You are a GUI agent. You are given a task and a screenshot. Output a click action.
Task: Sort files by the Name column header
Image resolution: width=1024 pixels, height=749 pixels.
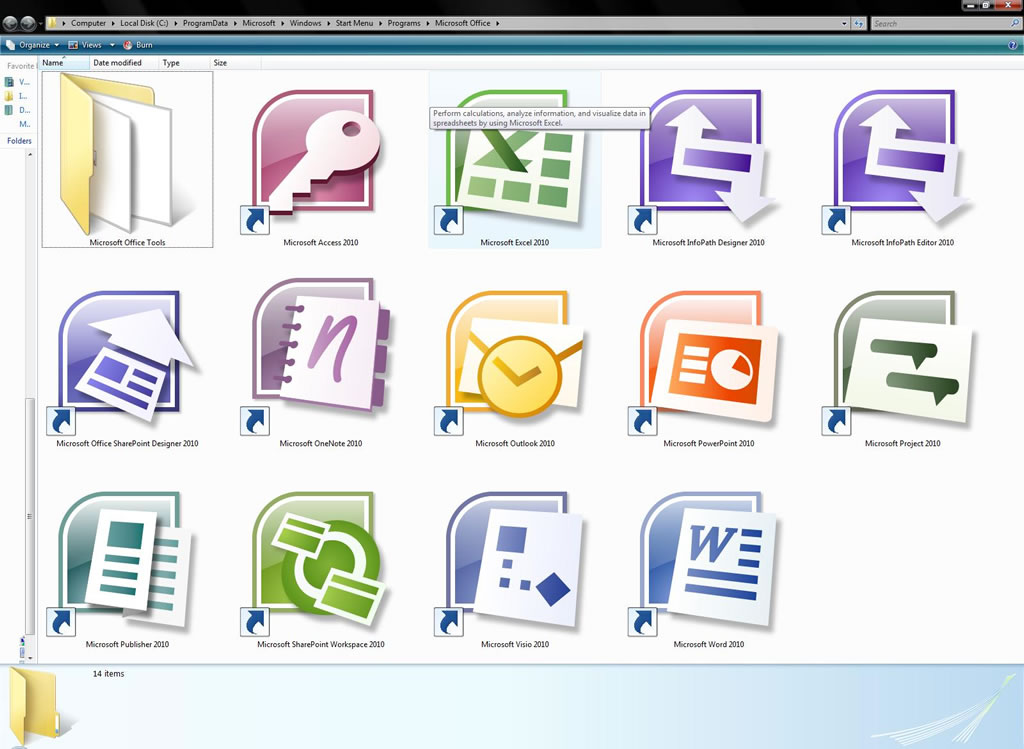click(x=64, y=63)
